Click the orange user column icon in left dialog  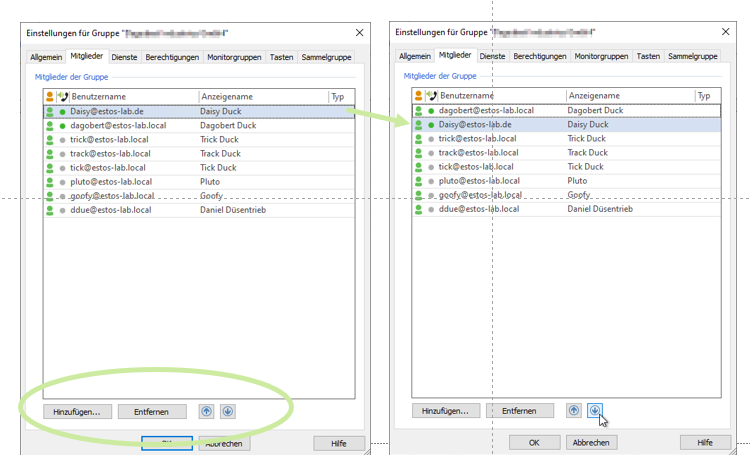(x=50, y=97)
